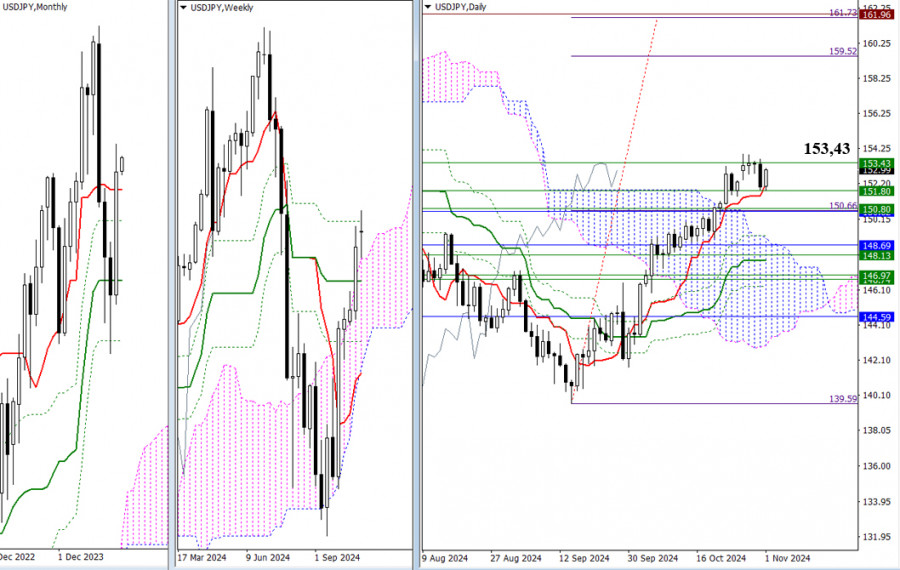Screen dimensions: 900x570
Task: Click the 158.25 price scale value
Action: coord(876,79)
